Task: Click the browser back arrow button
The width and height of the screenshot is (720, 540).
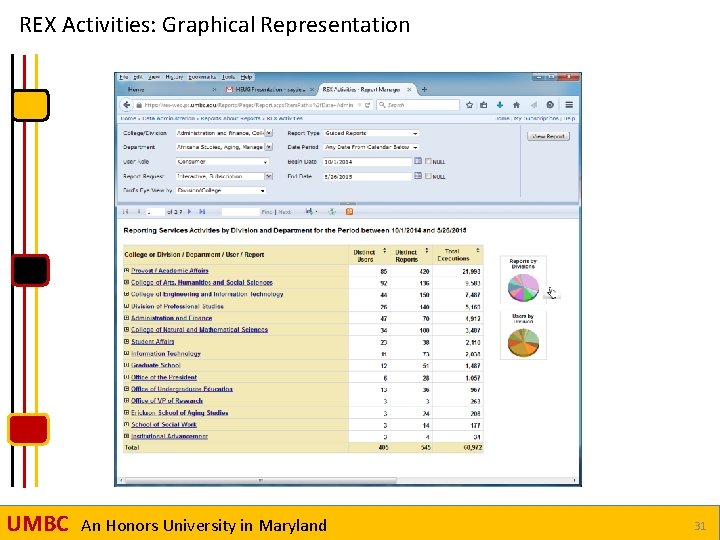Action: point(126,105)
